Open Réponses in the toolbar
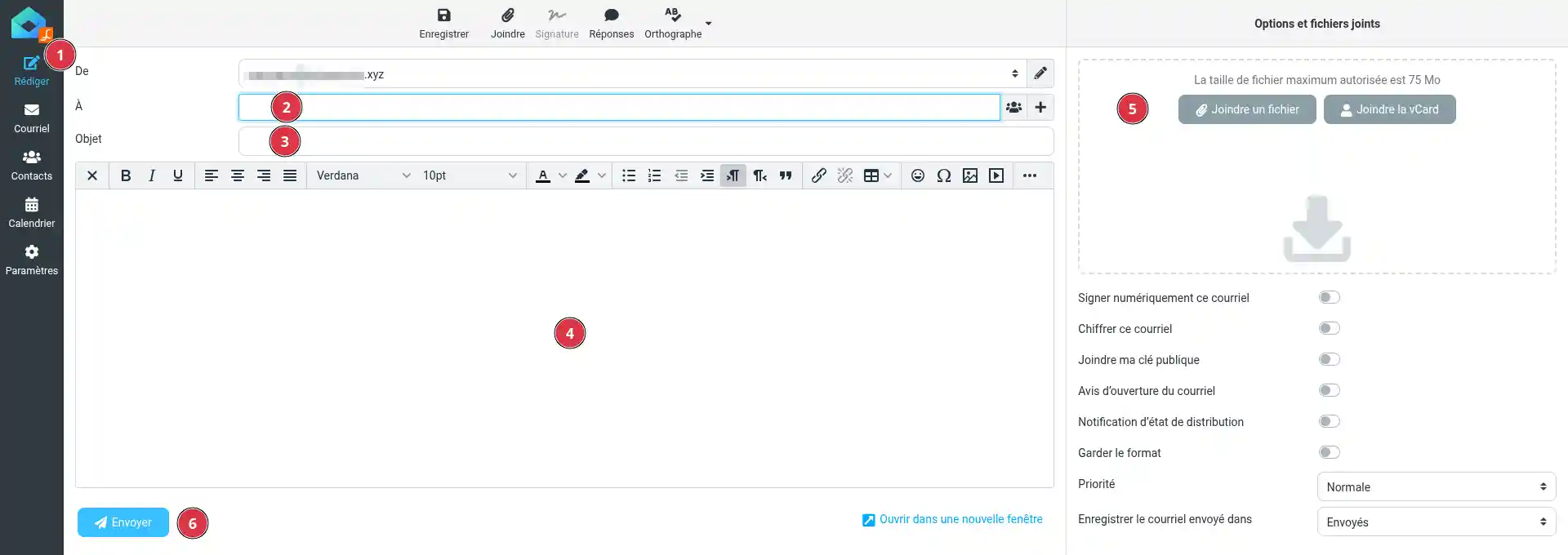The width and height of the screenshot is (1568, 555). [612, 24]
